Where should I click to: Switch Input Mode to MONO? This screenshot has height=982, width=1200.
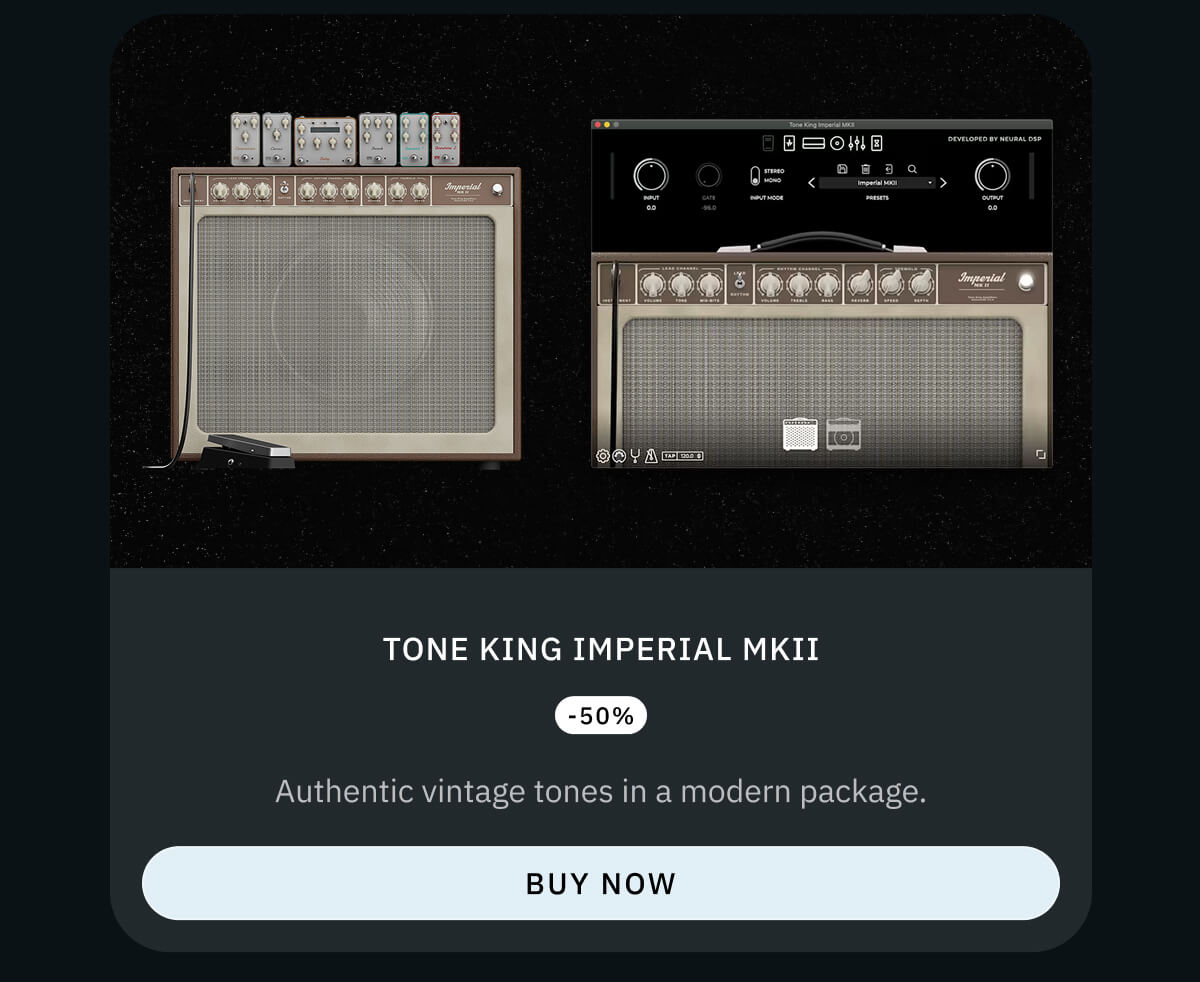click(x=771, y=181)
